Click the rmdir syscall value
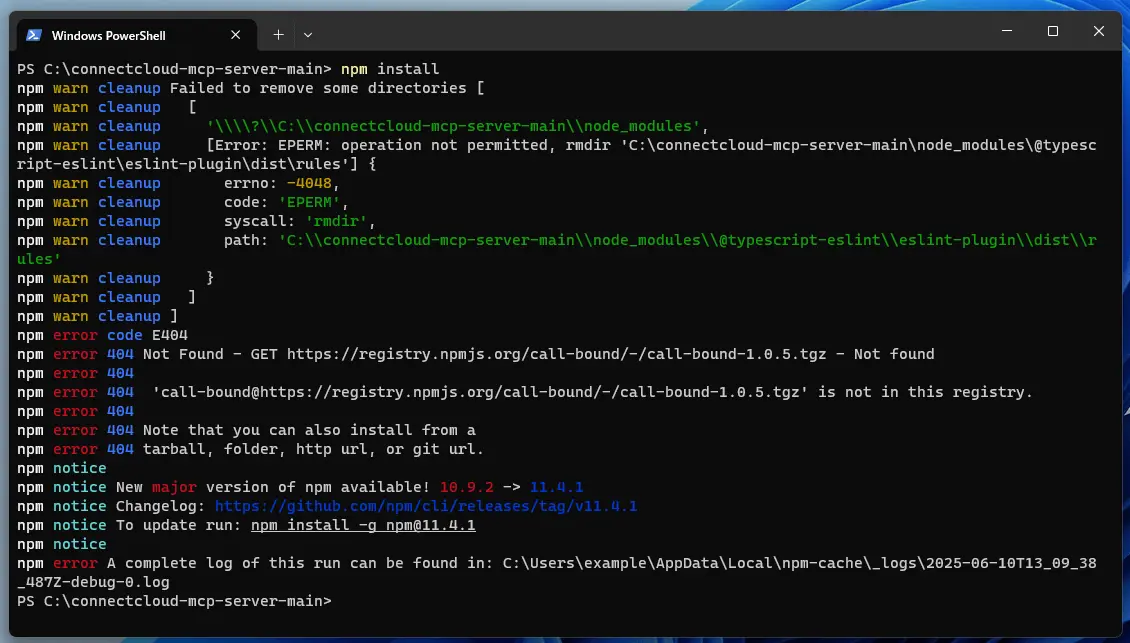Screen dimensions: 1130x643 (335, 221)
